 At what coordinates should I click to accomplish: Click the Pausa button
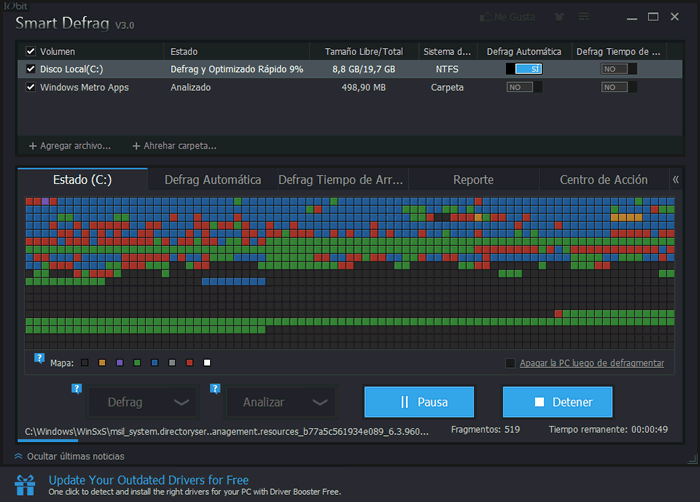click(419, 402)
